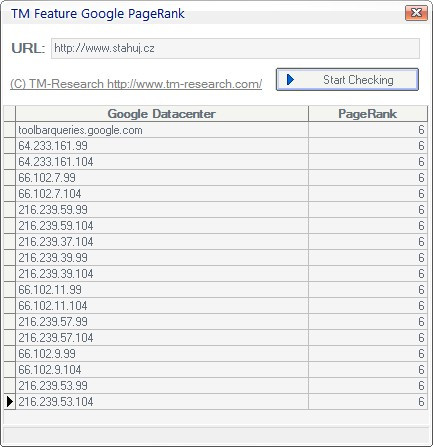This screenshot has width=433, height=447.
Task: Sort by Google Datacenter column header
Action: [162, 114]
